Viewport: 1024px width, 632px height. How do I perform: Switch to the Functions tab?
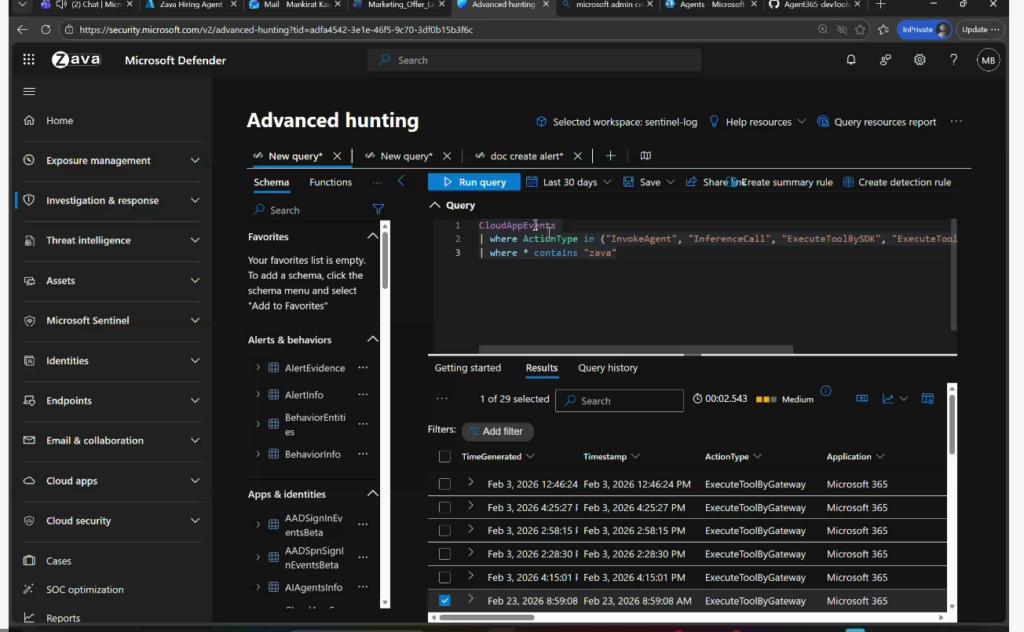(x=330, y=182)
